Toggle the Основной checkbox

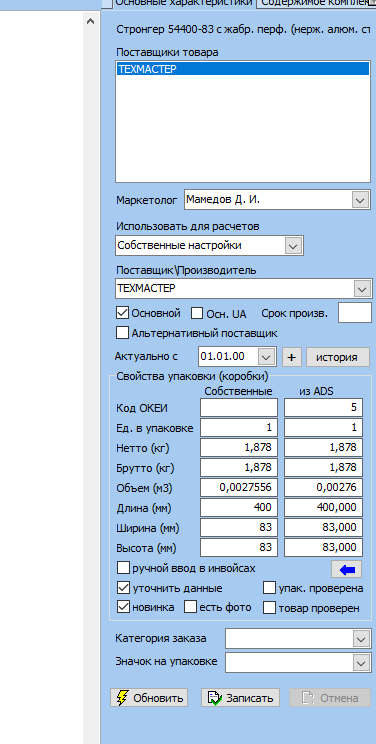pyautogui.click(x=122, y=313)
